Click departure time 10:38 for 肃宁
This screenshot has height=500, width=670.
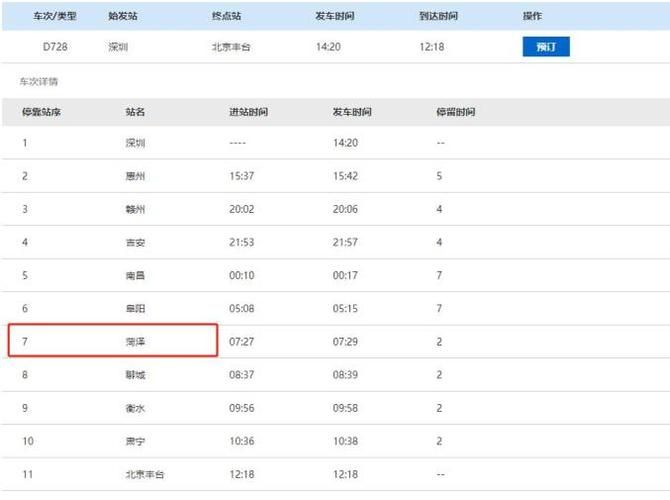pos(345,441)
